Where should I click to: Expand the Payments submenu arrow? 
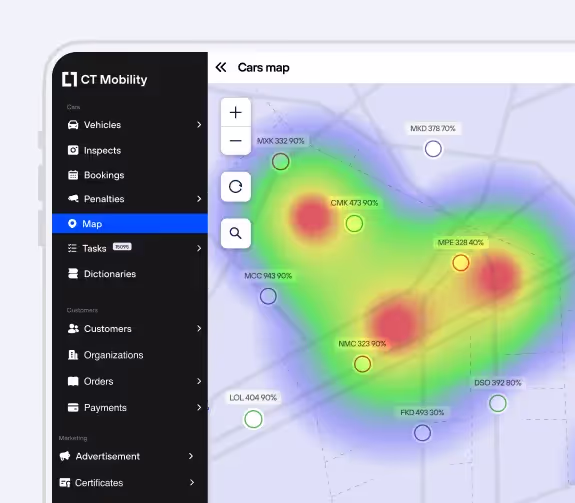click(199, 408)
